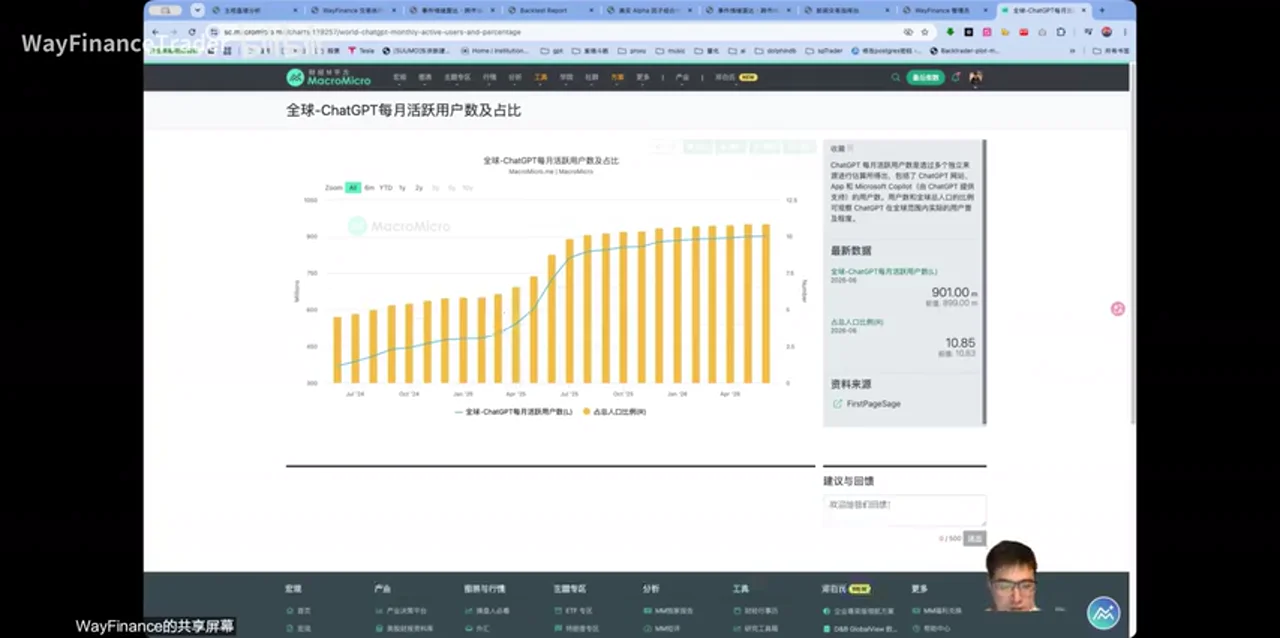Select the YTD zoom range
This screenshot has width=1280, height=638.
tap(386, 188)
